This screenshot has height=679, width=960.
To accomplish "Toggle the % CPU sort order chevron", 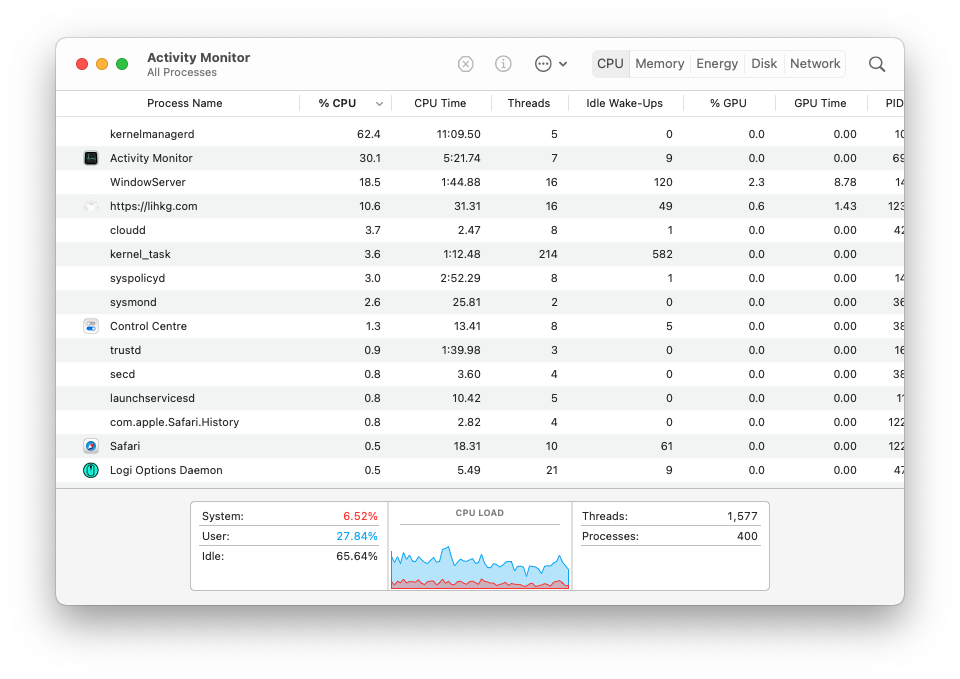I will point(379,103).
